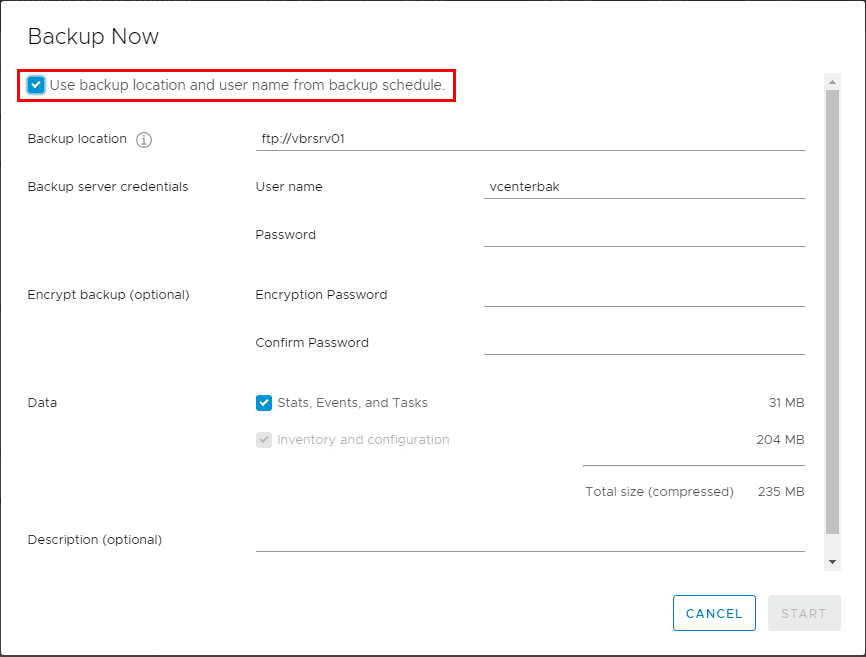Click the dialog's vertical scrollbar thumb
866x657 pixels.
coord(832,310)
